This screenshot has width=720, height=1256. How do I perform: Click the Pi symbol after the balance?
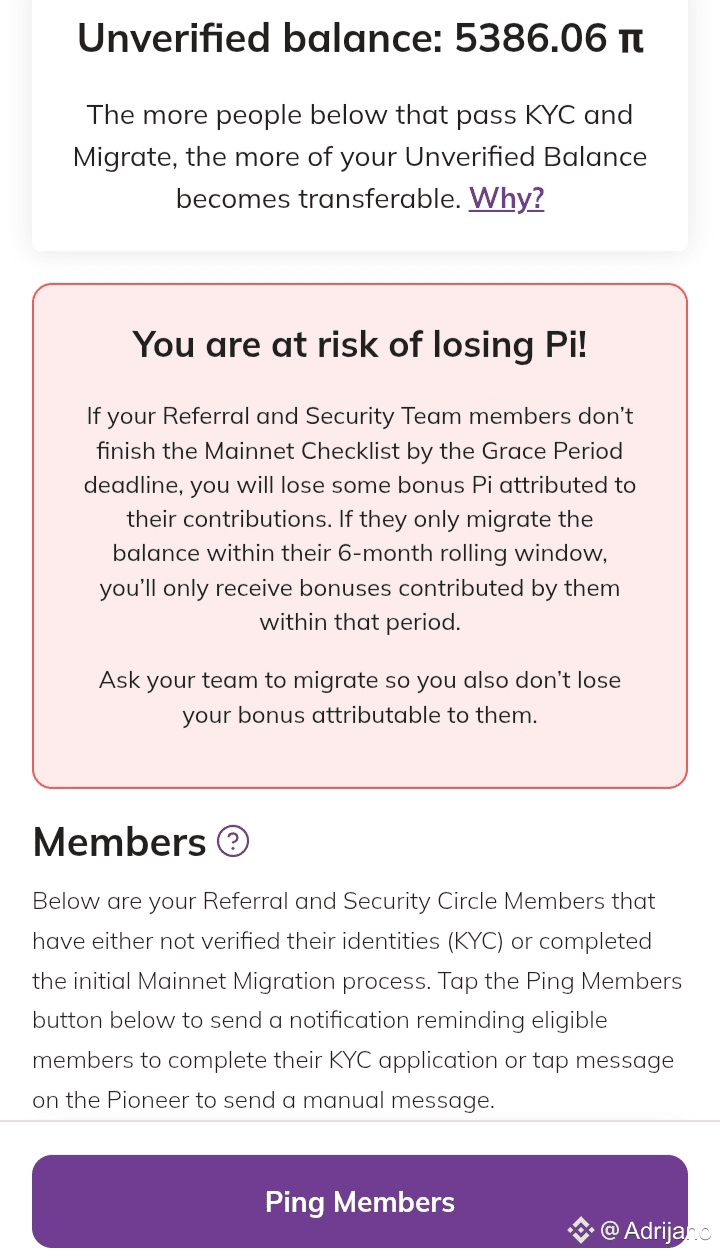[630, 39]
